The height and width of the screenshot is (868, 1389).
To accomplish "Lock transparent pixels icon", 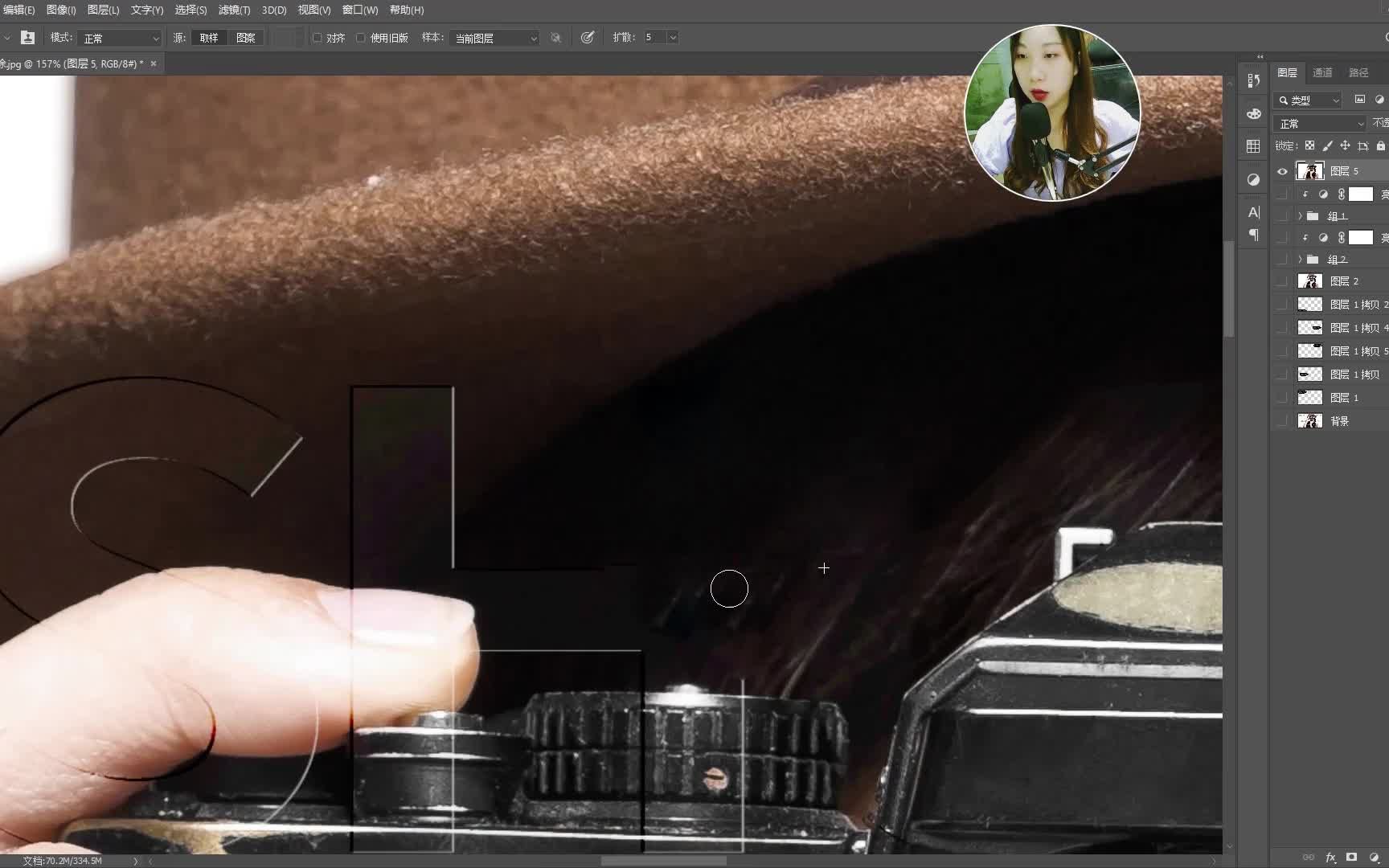I will coord(1309,145).
